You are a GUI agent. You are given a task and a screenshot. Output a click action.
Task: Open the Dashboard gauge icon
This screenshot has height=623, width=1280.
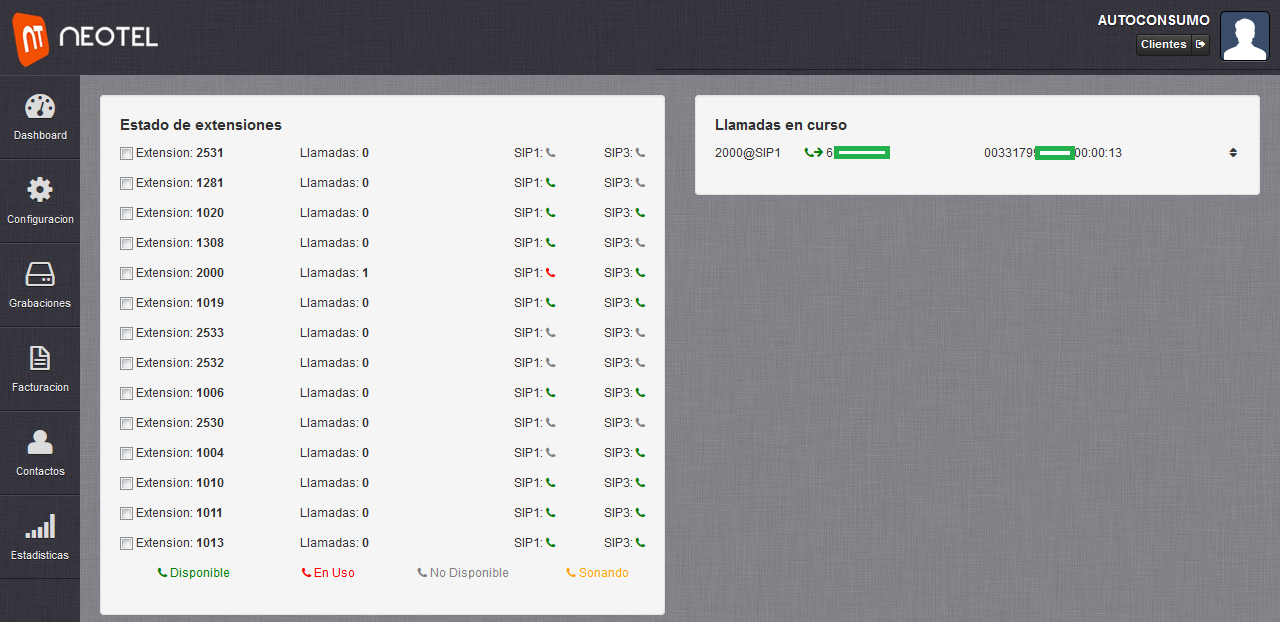40,108
